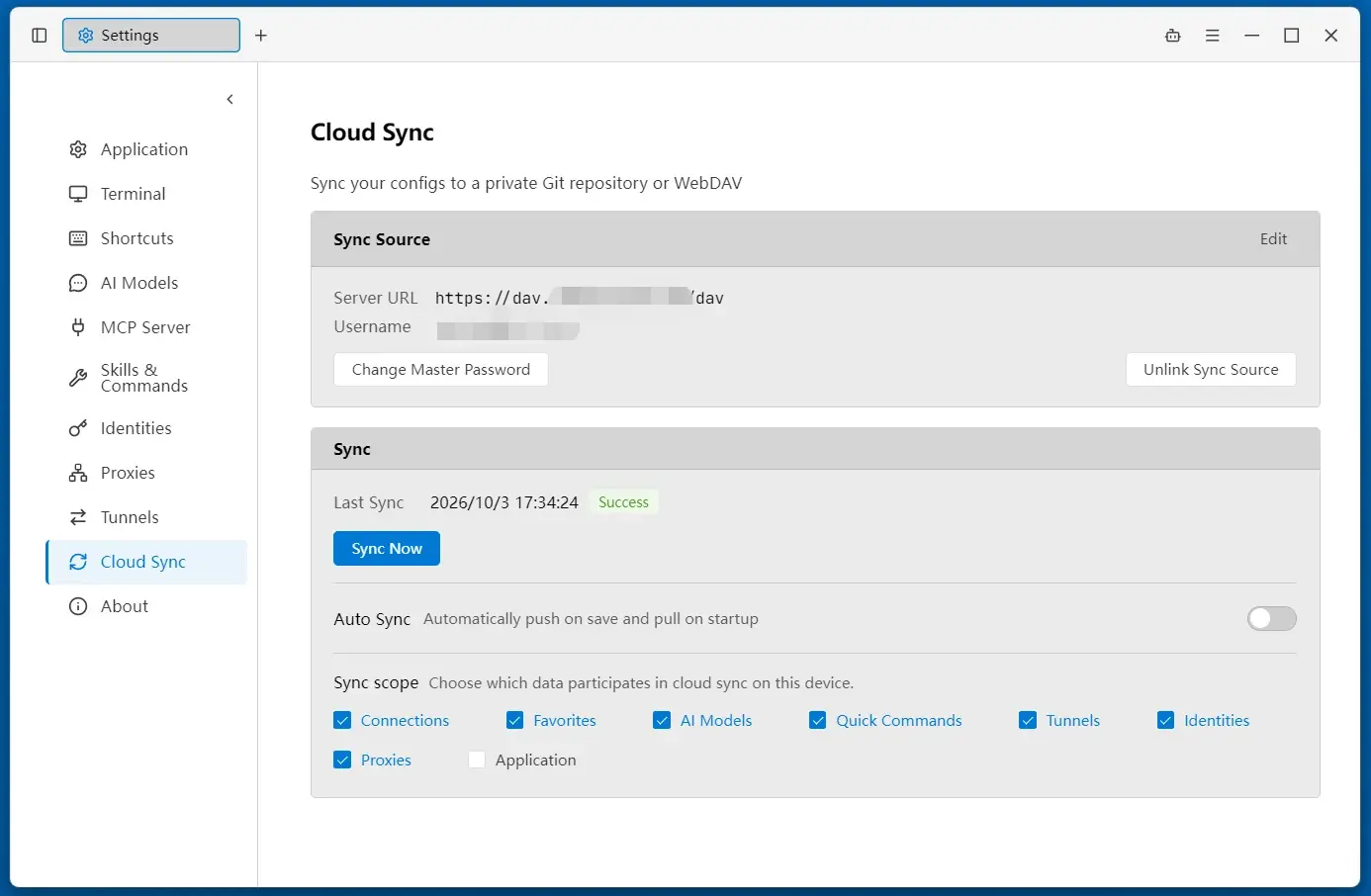Start syncing with Sync Now button
Screen dimensions: 1371x896
pos(387,549)
